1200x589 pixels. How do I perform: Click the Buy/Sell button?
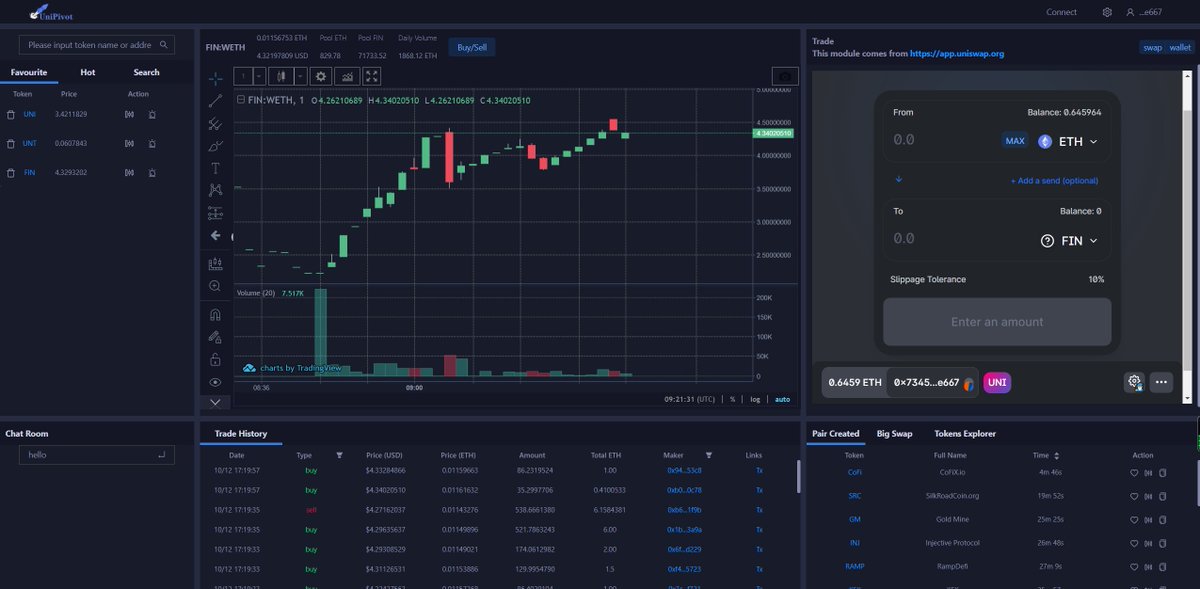coord(471,47)
